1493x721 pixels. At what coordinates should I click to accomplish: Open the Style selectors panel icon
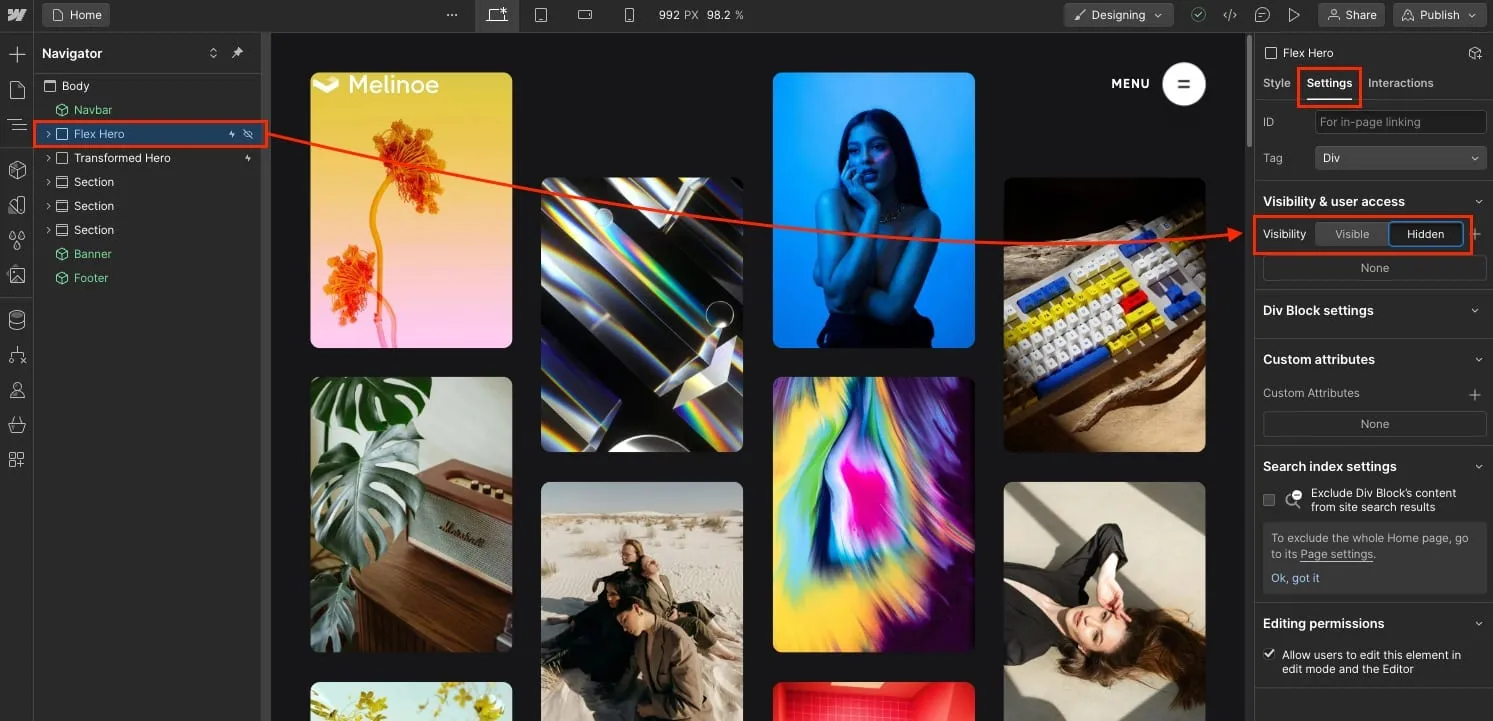pos(17,205)
